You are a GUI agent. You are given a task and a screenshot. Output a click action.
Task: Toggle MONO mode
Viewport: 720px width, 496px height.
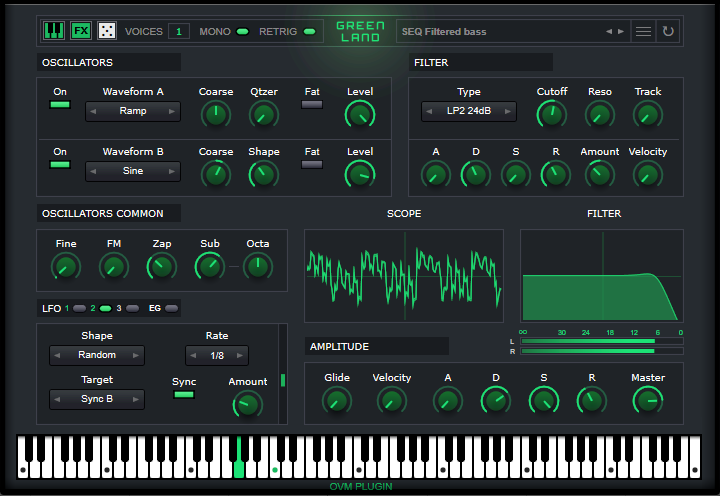[x=242, y=32]
